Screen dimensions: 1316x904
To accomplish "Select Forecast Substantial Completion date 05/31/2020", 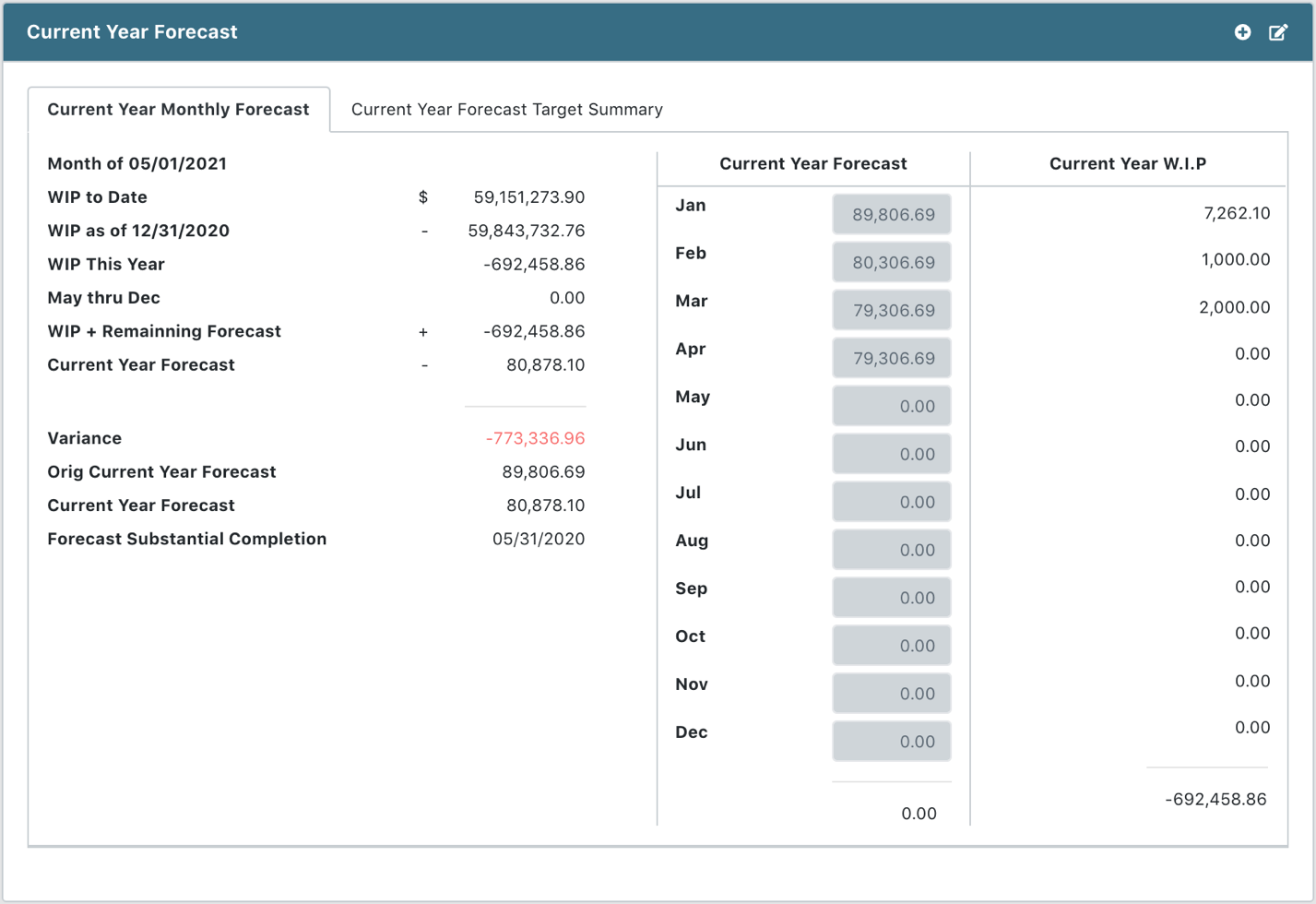I will pyautogui.click(x=539, y=540).
